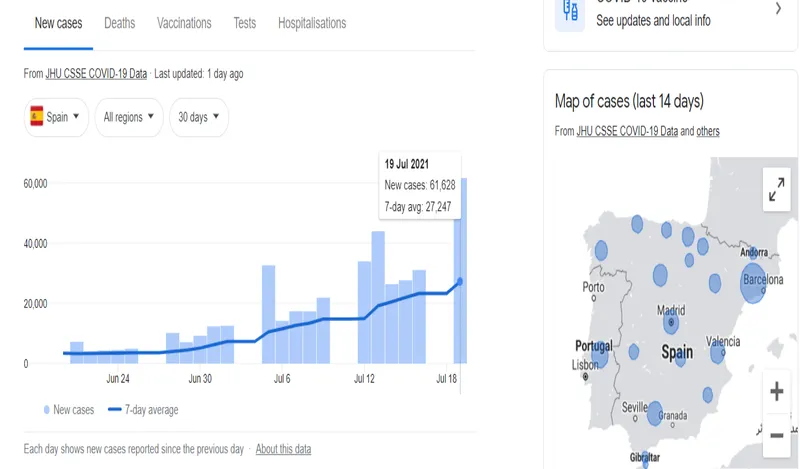Click the Spain flag icon
Image resolution: width=800 pixels, height=469 pixels.
pos(37,117)
